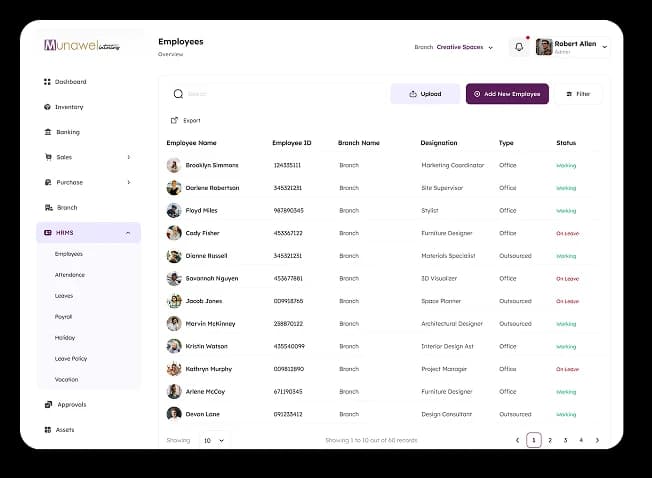Click Brooklyn Simmons avatar

click(x=174, y=165)
